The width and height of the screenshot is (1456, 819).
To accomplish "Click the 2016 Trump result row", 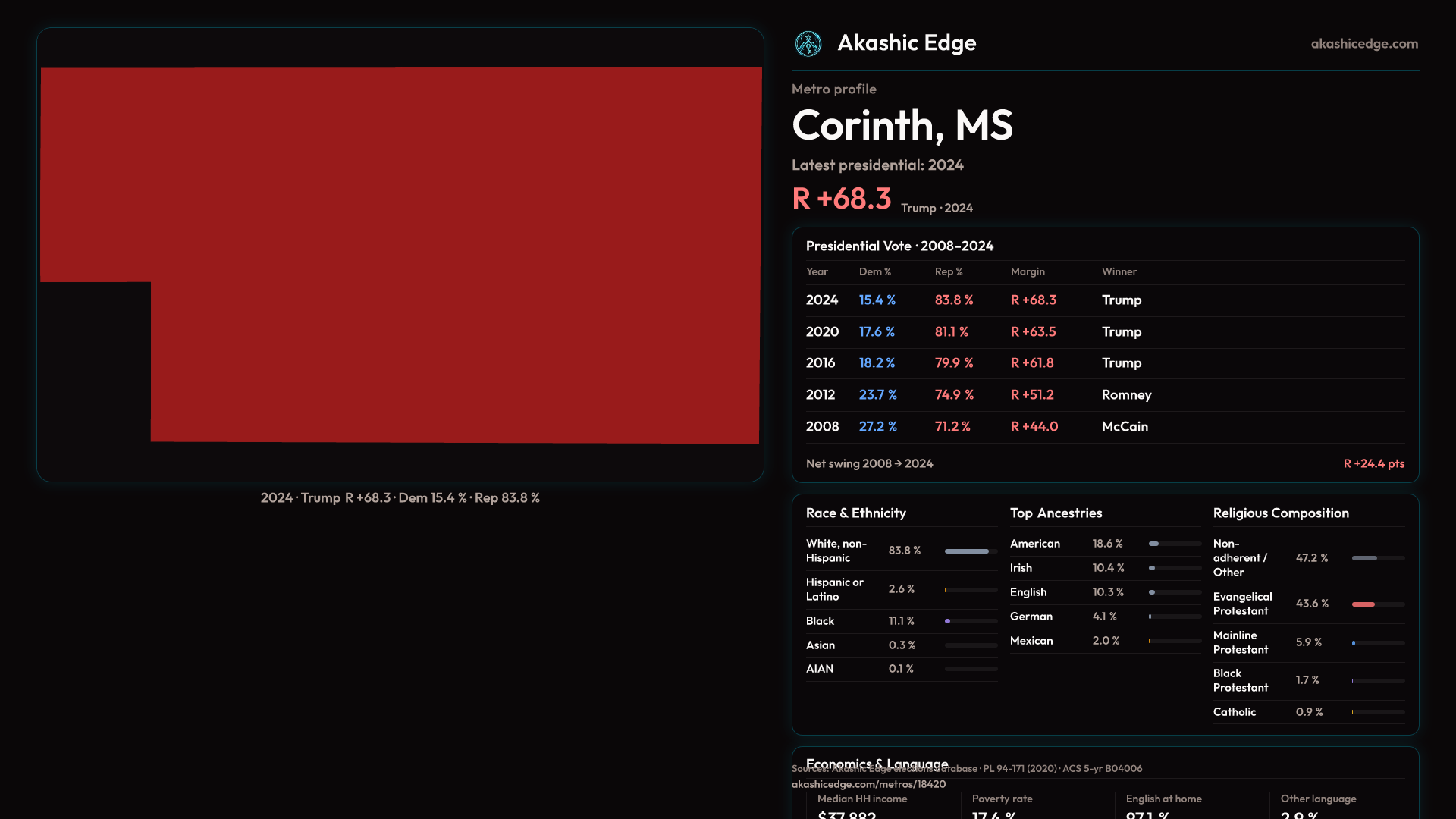I will coord(1104,363).
